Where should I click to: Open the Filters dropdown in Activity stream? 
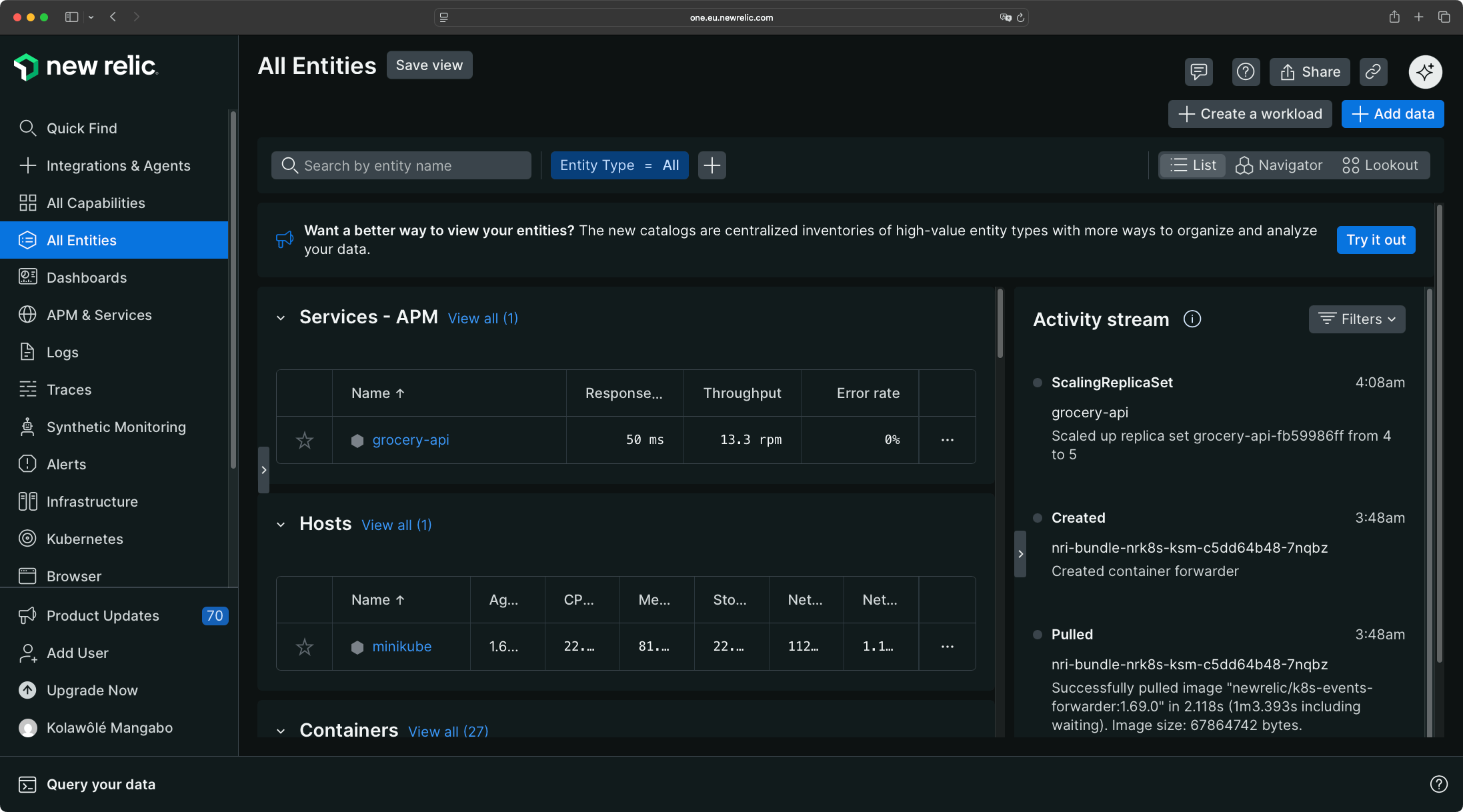point(1356,319)
